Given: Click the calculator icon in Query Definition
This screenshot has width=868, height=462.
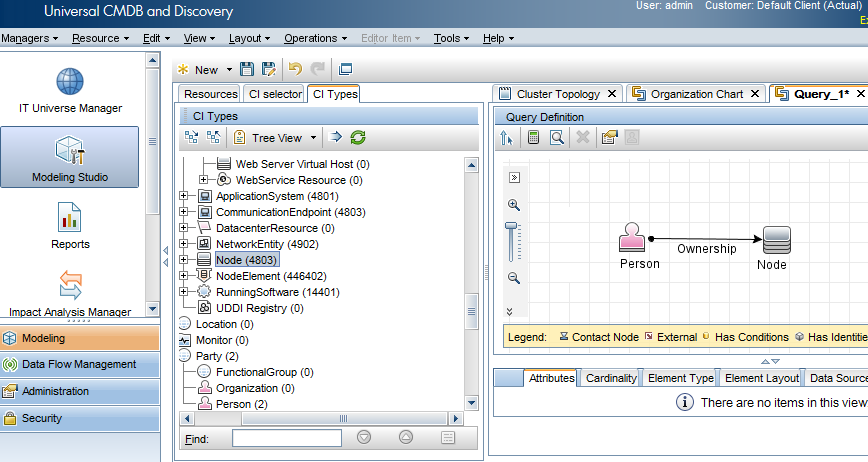Looking at the screenshot, I should coord(534,137).
